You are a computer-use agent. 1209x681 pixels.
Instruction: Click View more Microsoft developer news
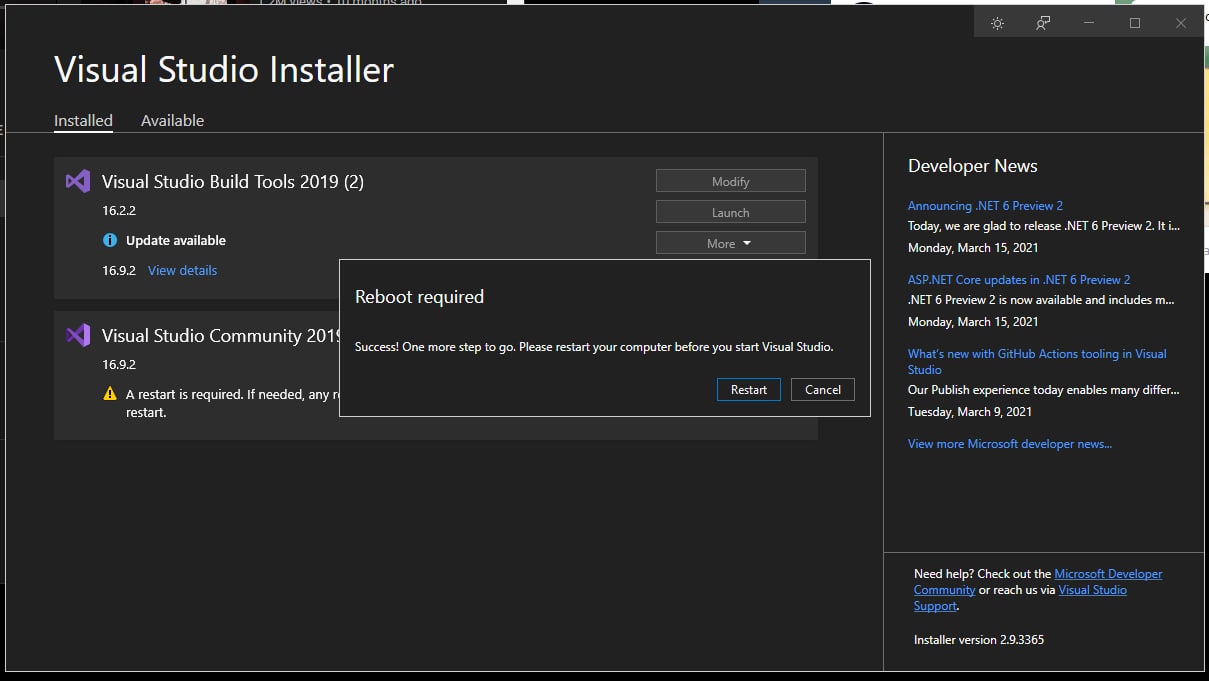pyautogui.click(x=1010, y=443)
